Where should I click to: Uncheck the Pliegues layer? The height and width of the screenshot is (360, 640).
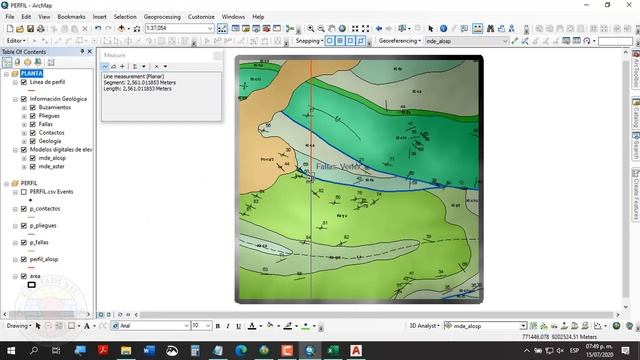pyautogui.click(x=33, y=116)
